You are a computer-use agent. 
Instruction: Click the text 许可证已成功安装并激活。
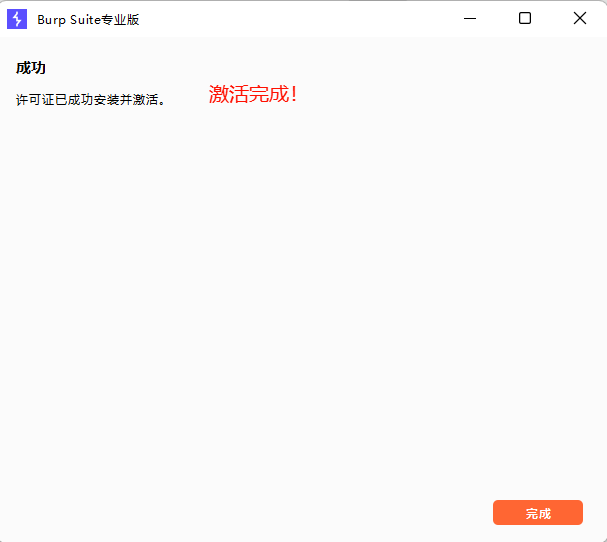point(91,100)
